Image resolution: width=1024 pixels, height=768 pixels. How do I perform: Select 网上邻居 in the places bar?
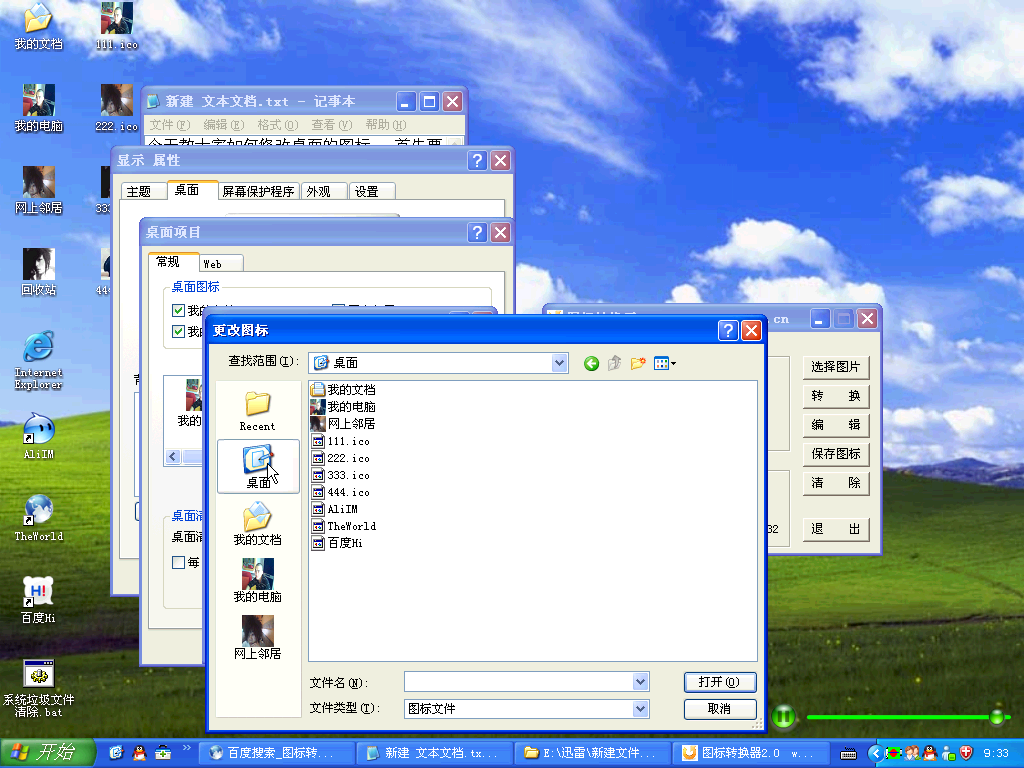pyautogui.click(x=257, y=637)
